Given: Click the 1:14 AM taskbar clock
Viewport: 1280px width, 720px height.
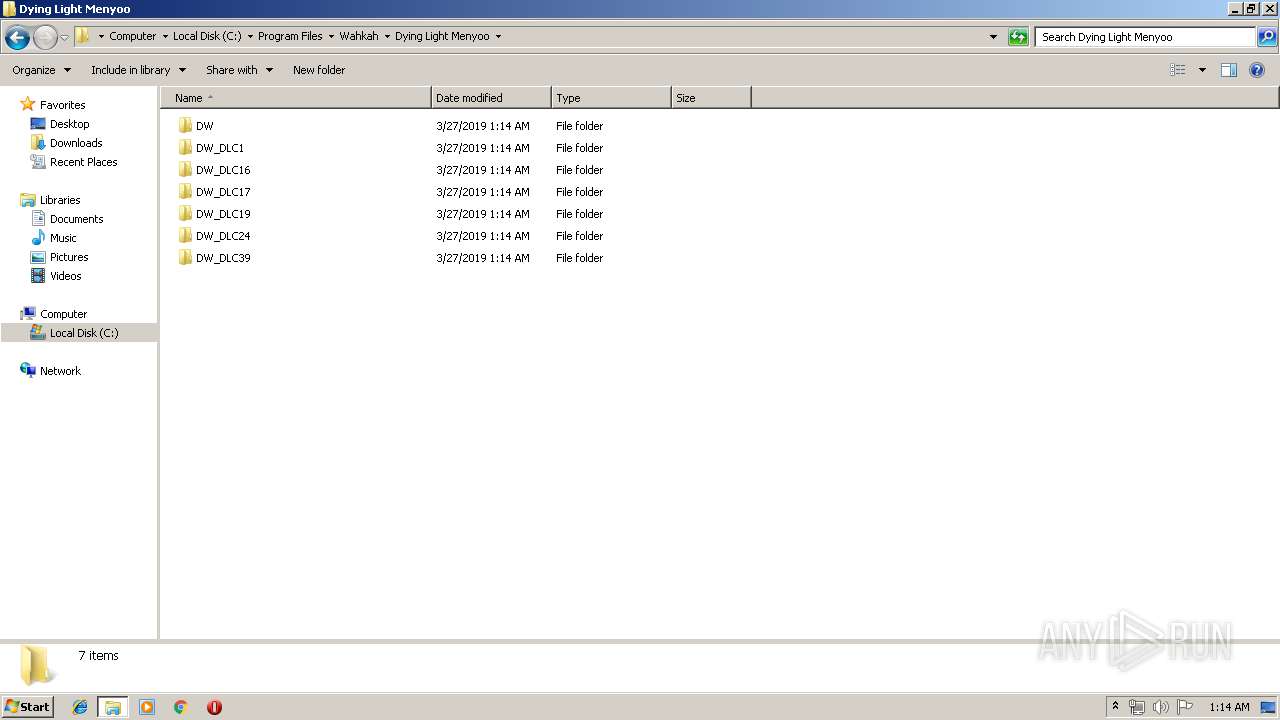Looking at the screenshot, I should (1229, 707).
